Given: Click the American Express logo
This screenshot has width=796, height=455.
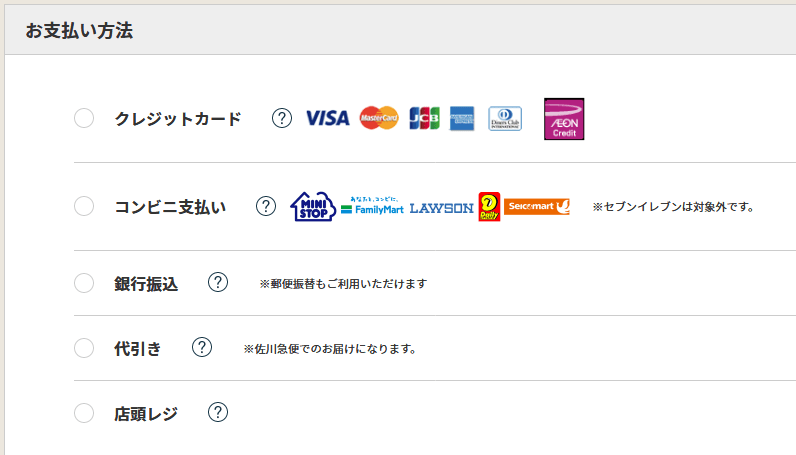Looking at the screenshot, I should (x=462, y=119).
